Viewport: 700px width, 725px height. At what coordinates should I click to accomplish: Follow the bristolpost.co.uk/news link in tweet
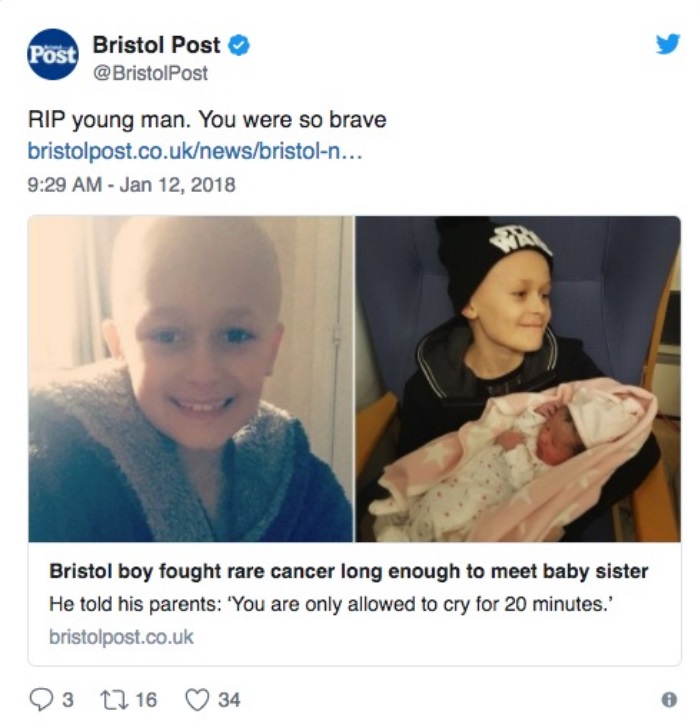tap(195, 151)
